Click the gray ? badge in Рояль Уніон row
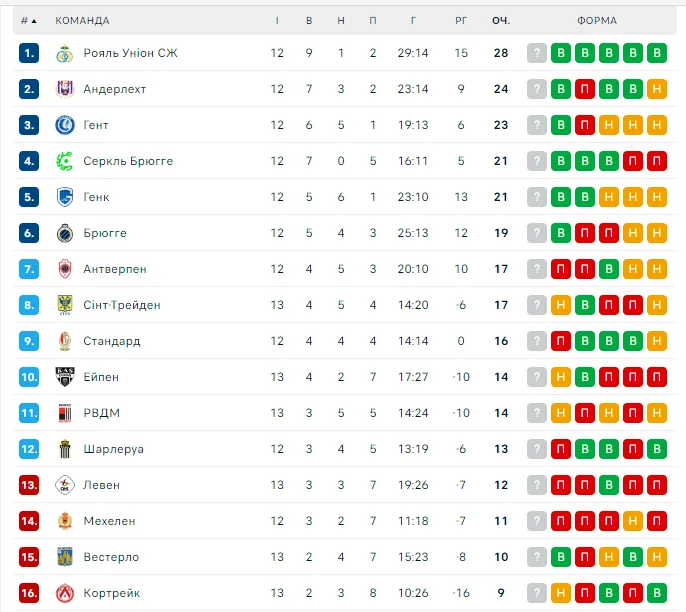 tap(537, 53)
